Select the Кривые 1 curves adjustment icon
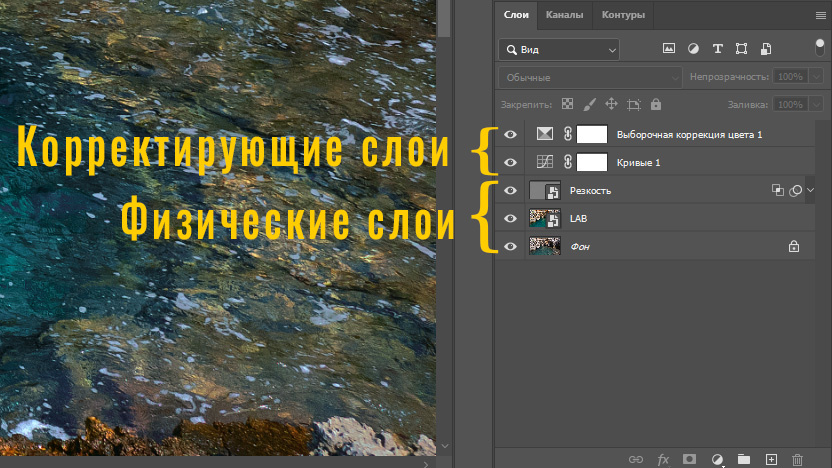832x468 pixels. pos(545,162)
